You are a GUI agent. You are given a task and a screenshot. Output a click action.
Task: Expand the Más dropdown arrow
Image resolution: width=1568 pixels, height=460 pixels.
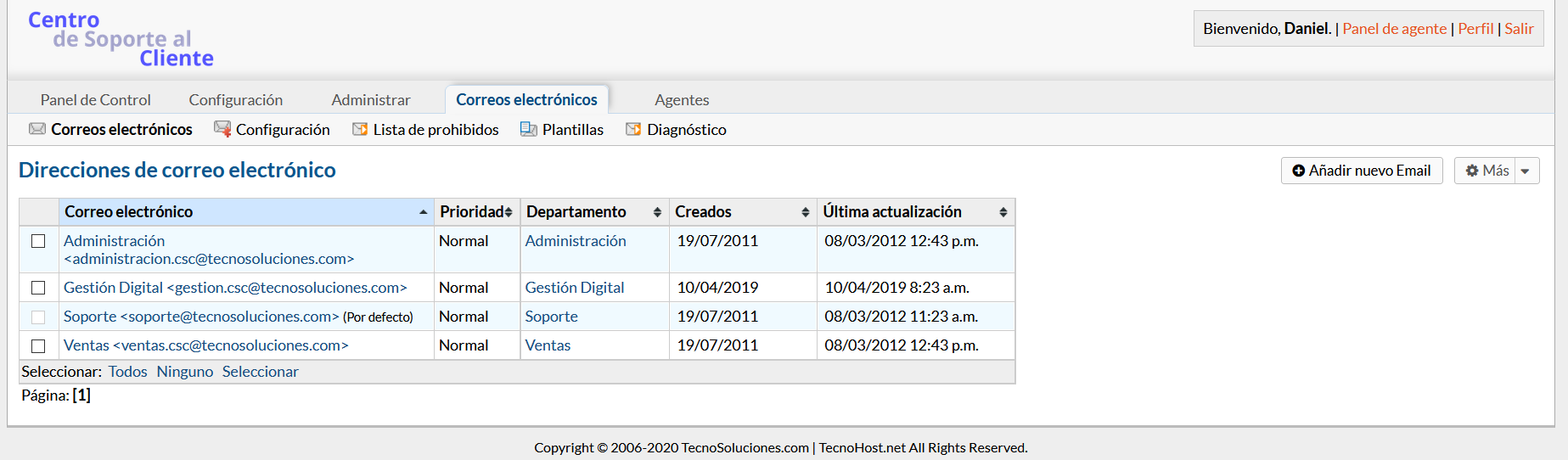pyautogui.click(x=1526, y=171)
